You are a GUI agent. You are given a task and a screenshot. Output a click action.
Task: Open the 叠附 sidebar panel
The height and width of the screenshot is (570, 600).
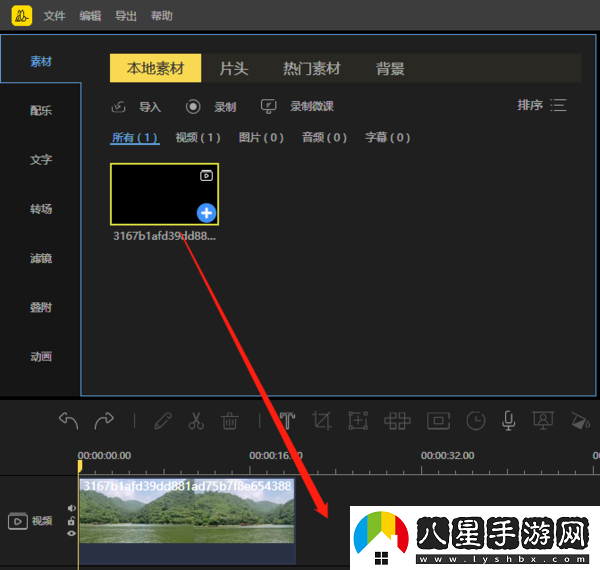[41, 307]
